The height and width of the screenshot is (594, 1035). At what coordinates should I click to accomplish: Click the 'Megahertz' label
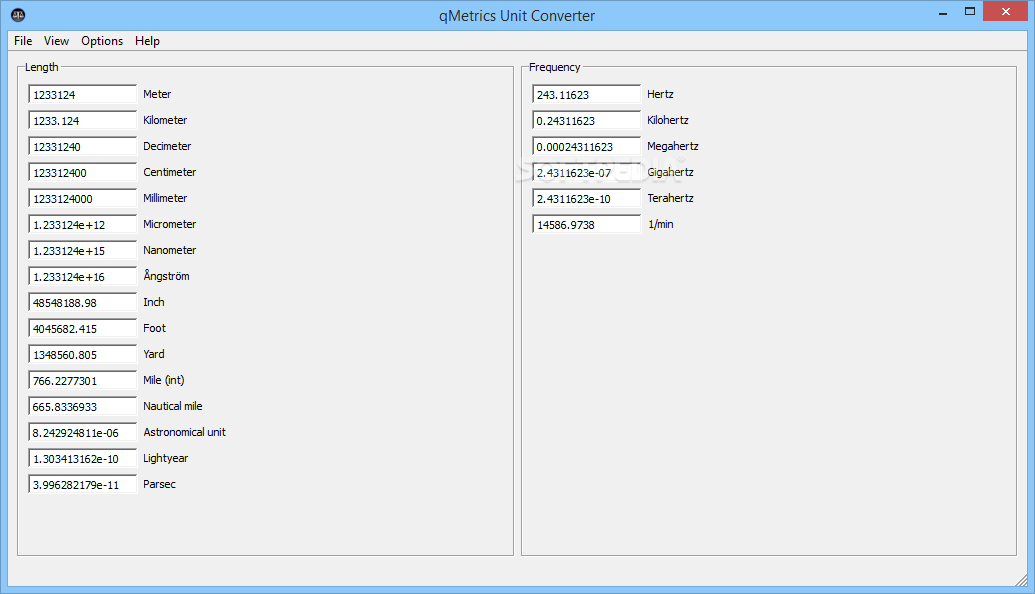(673, 147)
